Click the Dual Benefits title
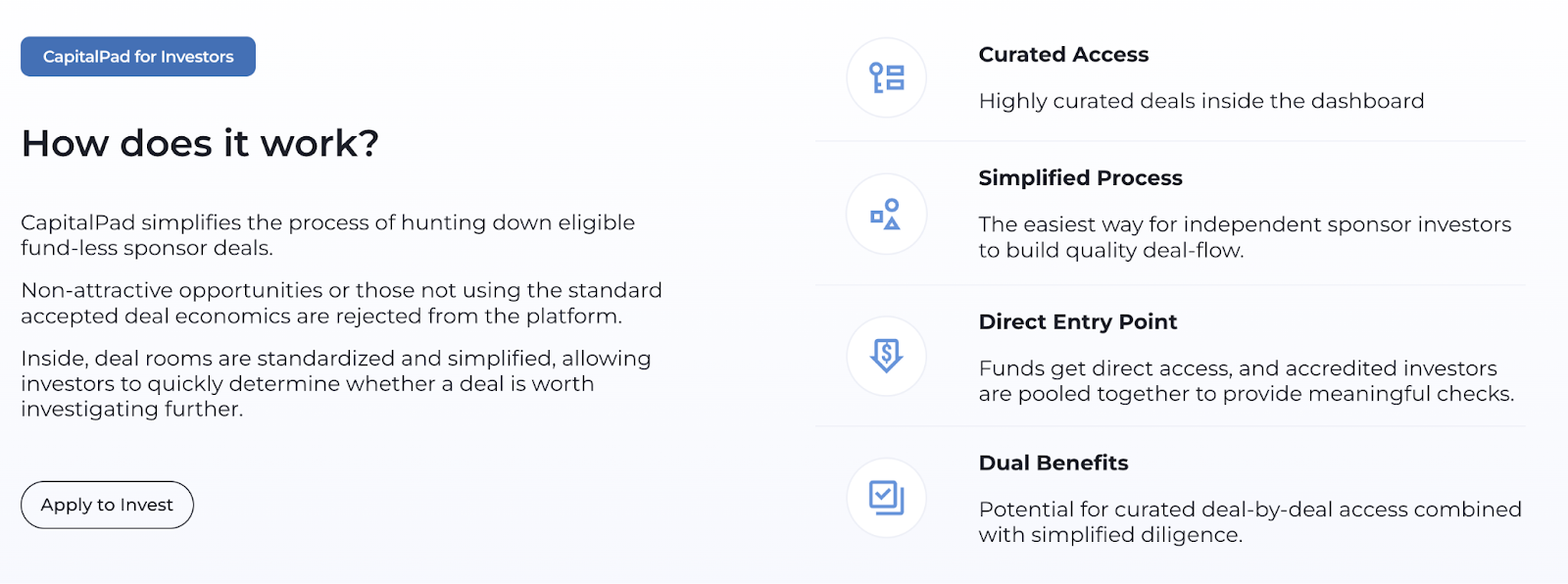 click(1053, 462)
